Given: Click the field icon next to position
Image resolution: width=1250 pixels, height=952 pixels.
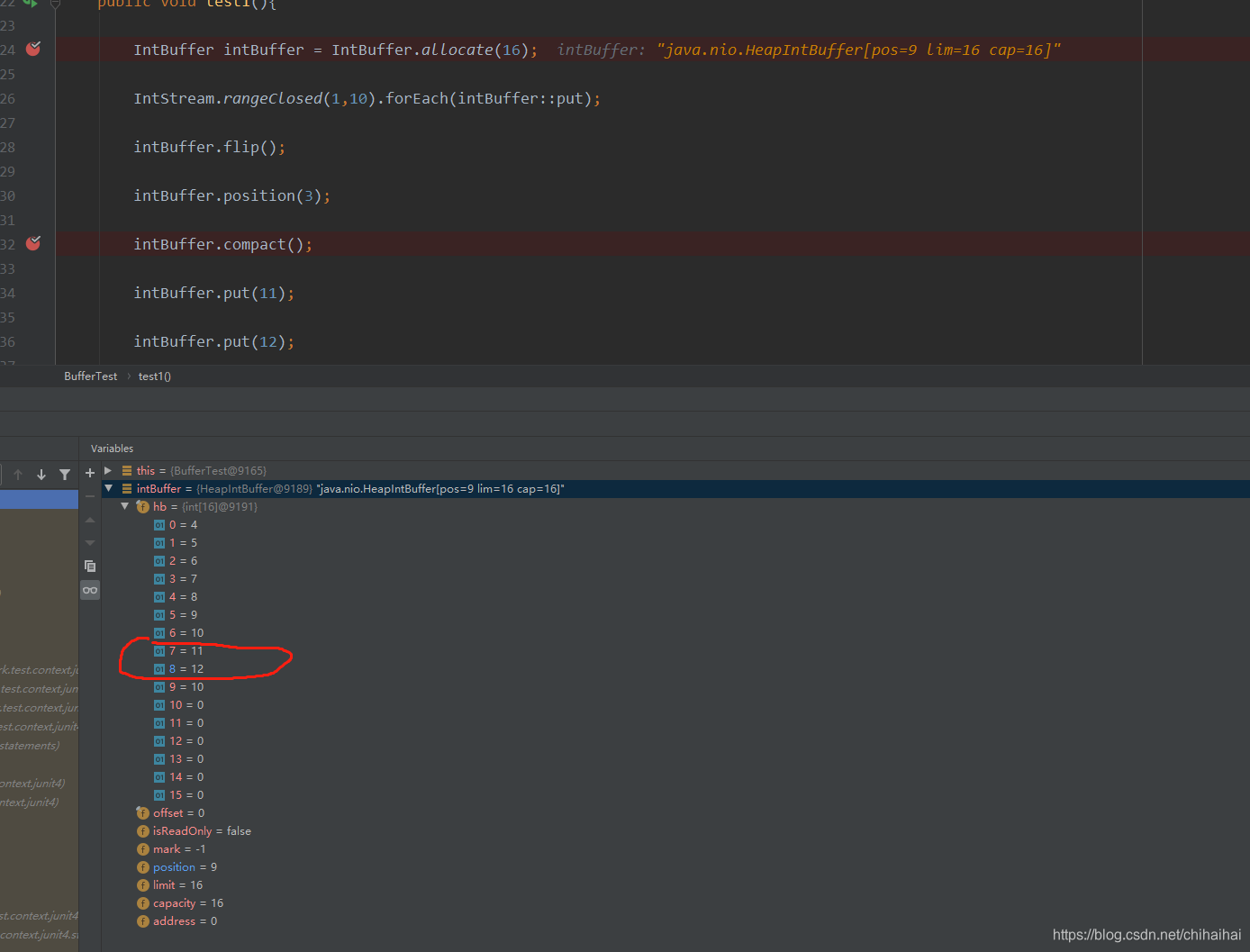Looking at the screenshot, I should click(x=142, y=867).
